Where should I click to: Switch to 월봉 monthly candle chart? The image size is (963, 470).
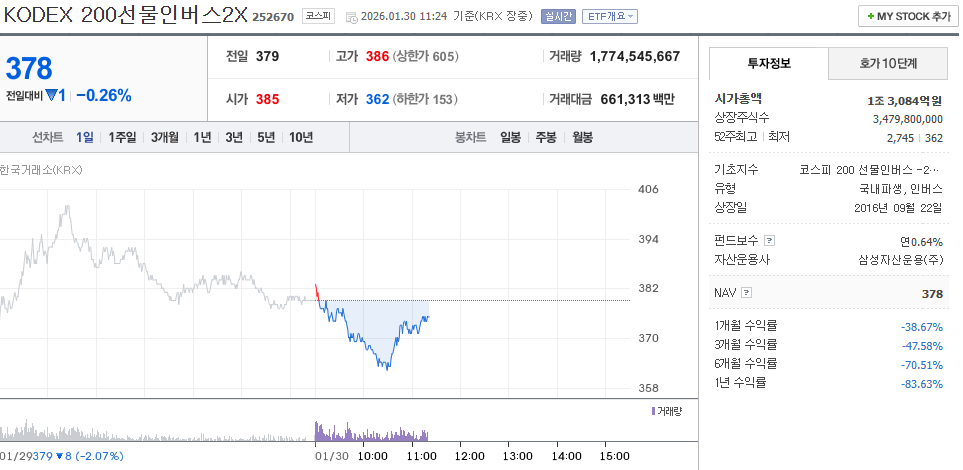point(582,137)
